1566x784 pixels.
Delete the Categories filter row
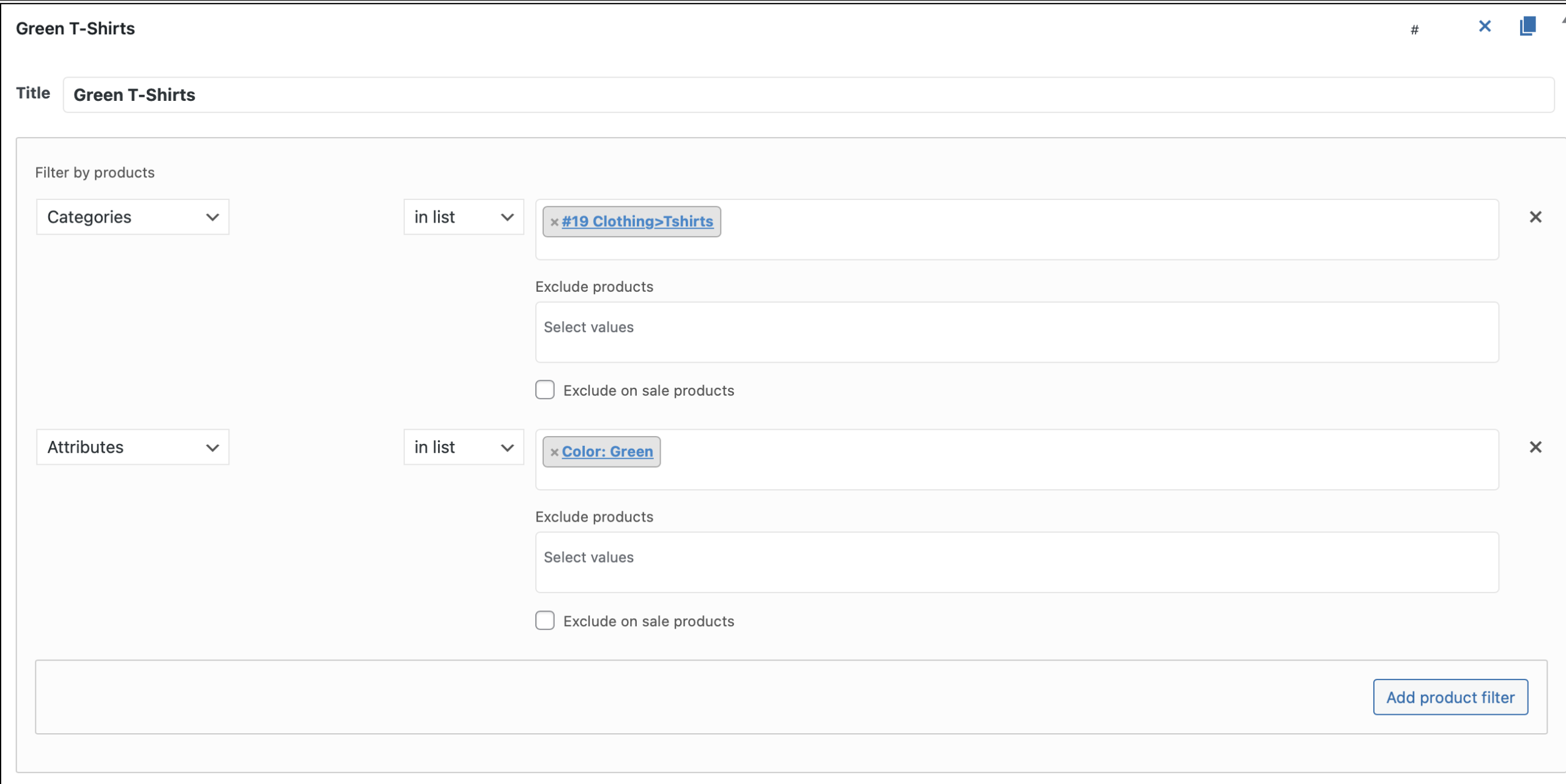pyautogui.click(x=1535, y=217)
